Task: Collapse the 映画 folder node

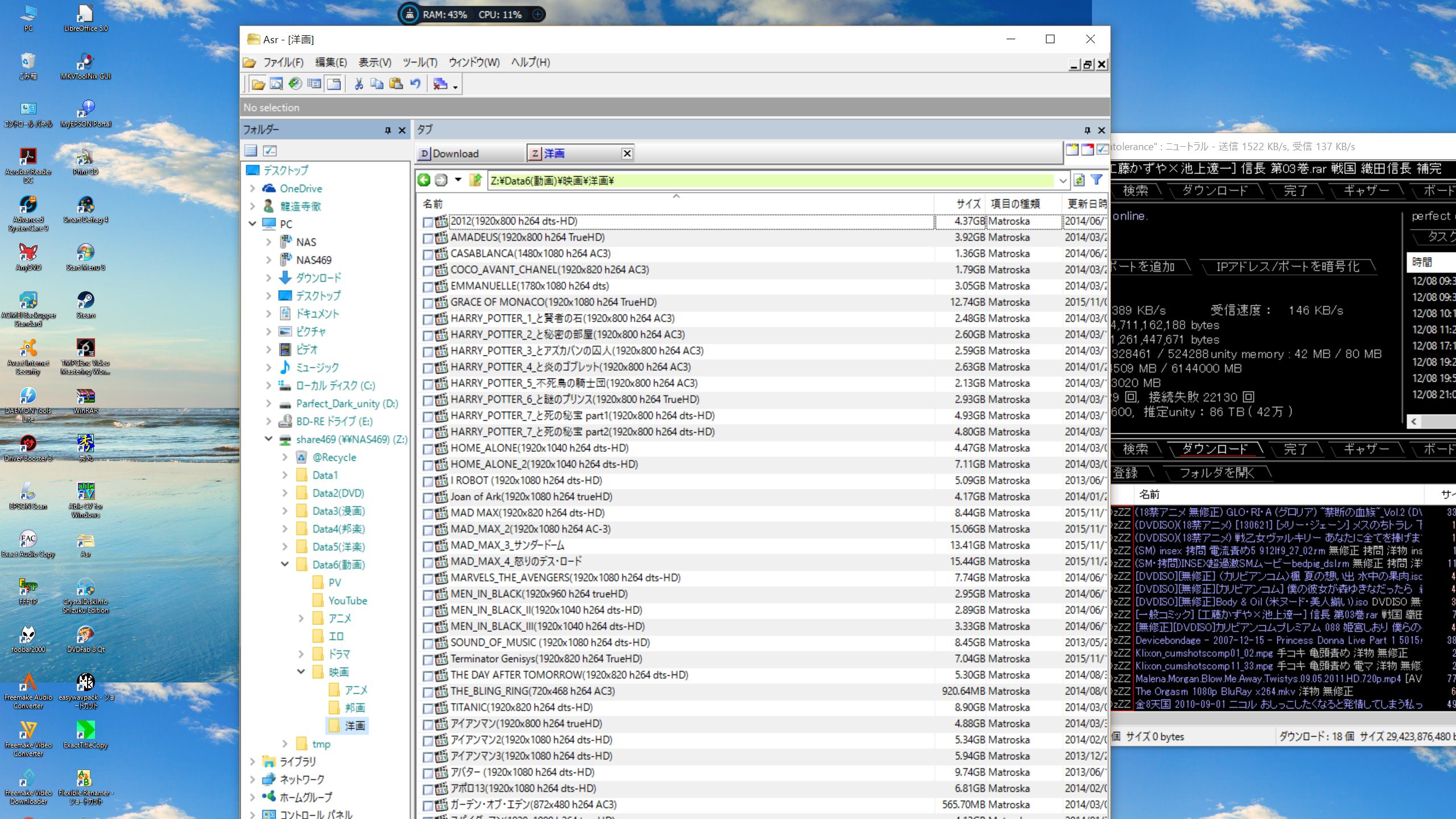Action: 301,672
